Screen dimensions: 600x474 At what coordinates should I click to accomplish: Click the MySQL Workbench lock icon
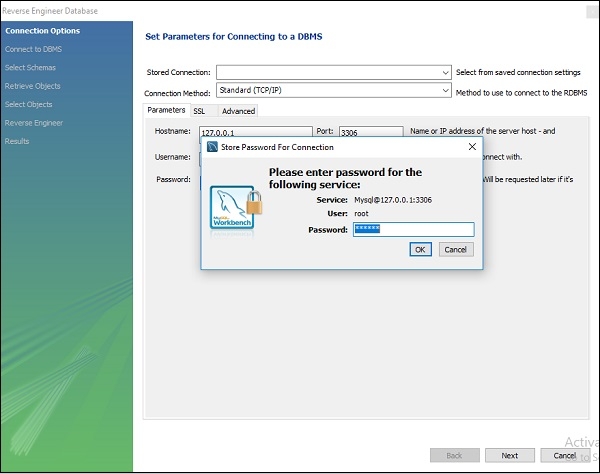click(236, 208)
